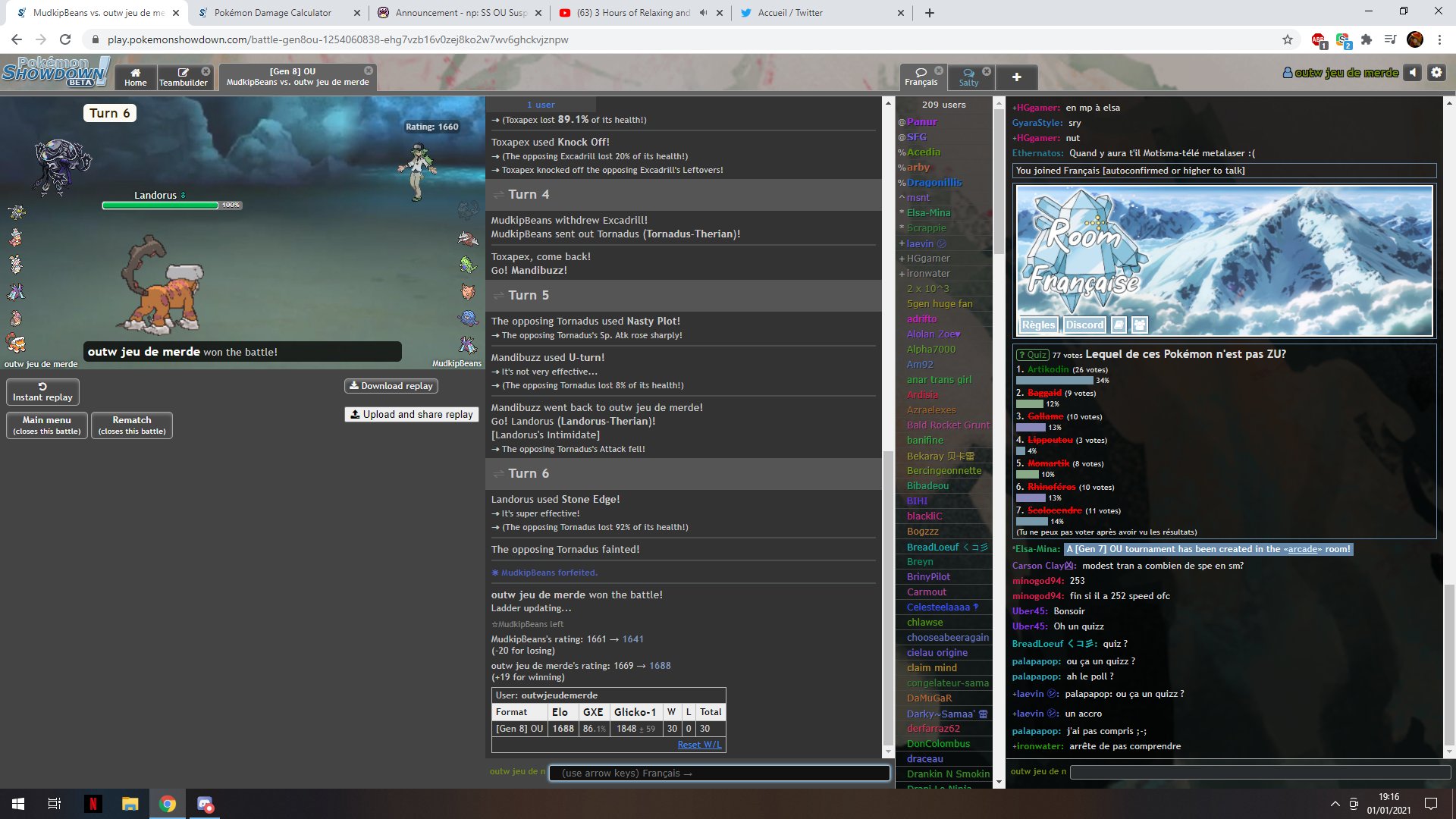The height and width of the screenshot is (819, 1456).
Task: Show hidden system tray icons chevron
Action: coord(1335,804)
